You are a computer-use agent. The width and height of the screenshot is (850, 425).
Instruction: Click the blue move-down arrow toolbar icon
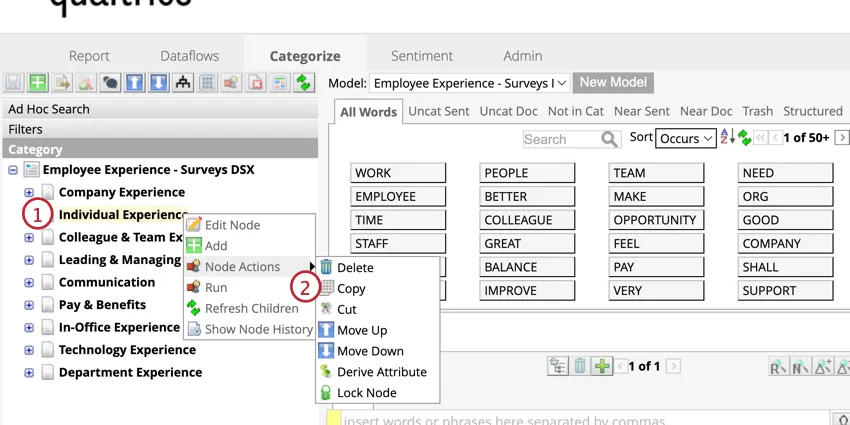click(x=158, y=83)
